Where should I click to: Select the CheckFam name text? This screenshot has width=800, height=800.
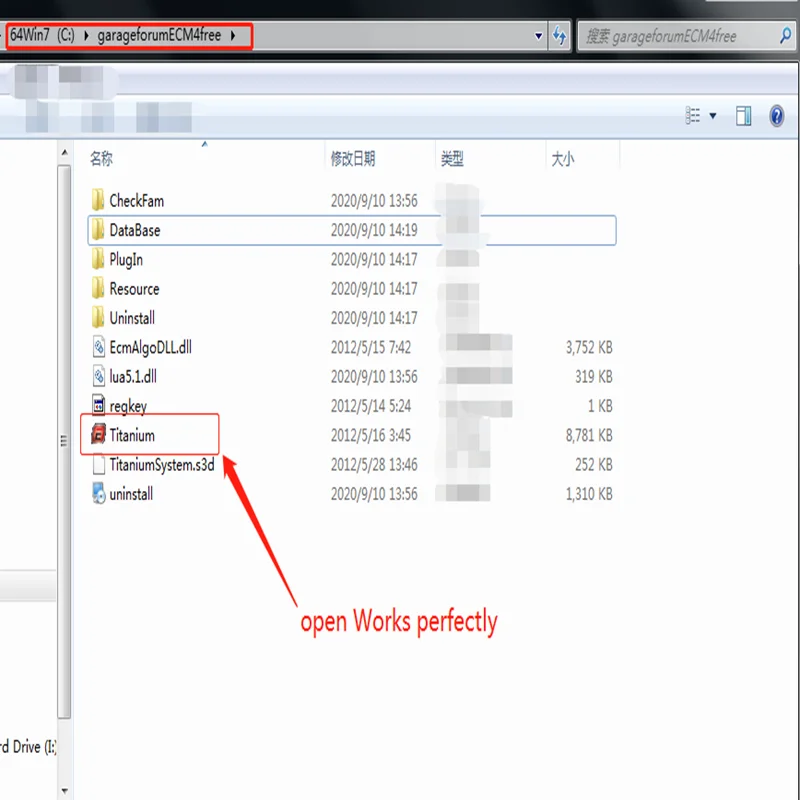(137, 201)
